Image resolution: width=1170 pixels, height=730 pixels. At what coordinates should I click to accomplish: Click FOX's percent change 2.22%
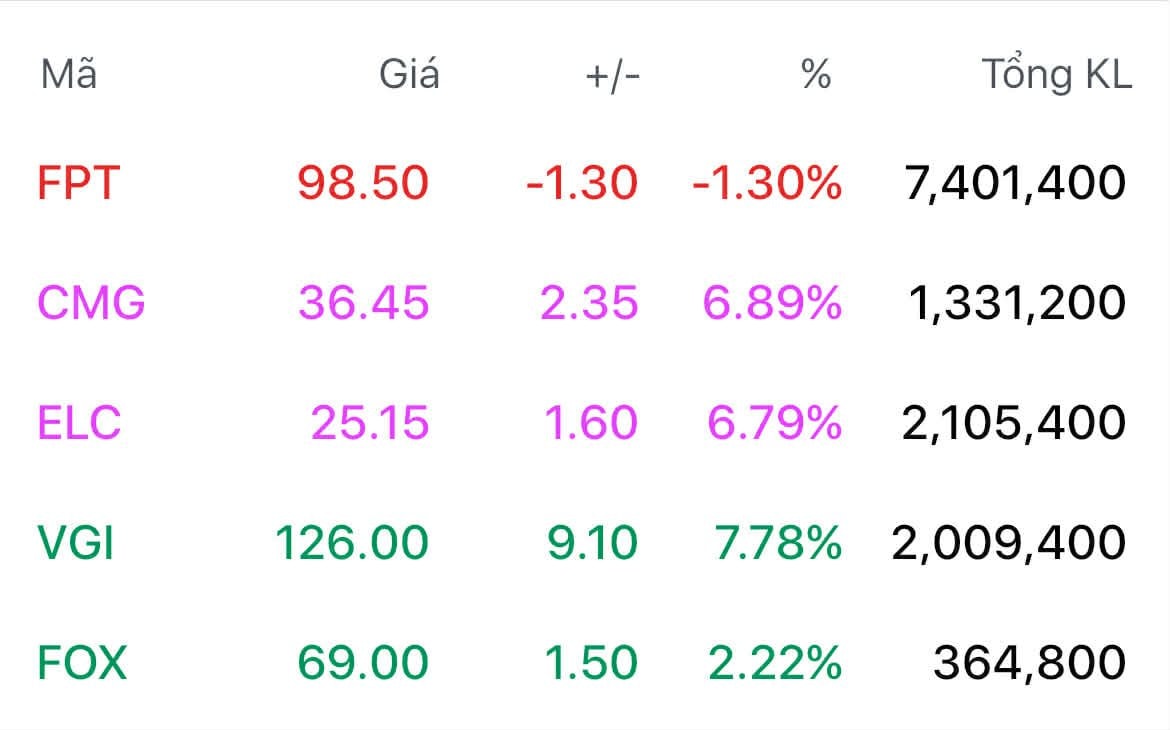point(774,663)
